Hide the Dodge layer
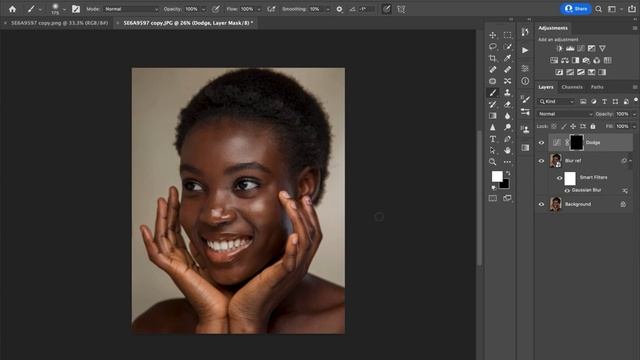Viewport: 640px width, 360px height. pyautogui.click(x=541, y=143)
